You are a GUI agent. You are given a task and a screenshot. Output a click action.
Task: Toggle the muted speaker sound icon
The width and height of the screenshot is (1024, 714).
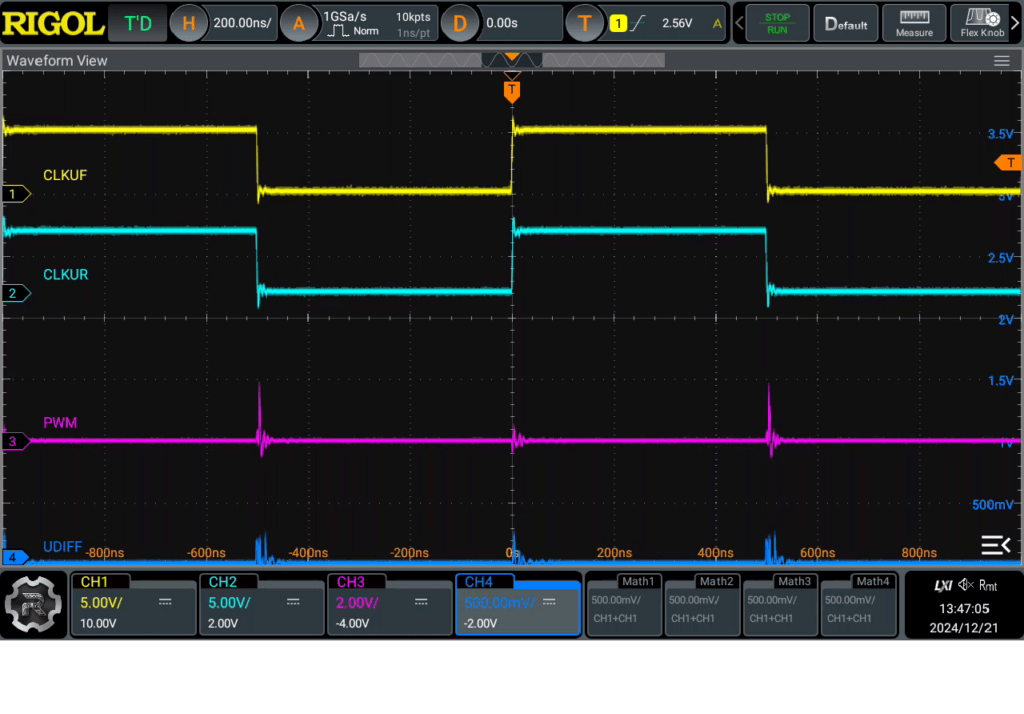tap(965, 585)
